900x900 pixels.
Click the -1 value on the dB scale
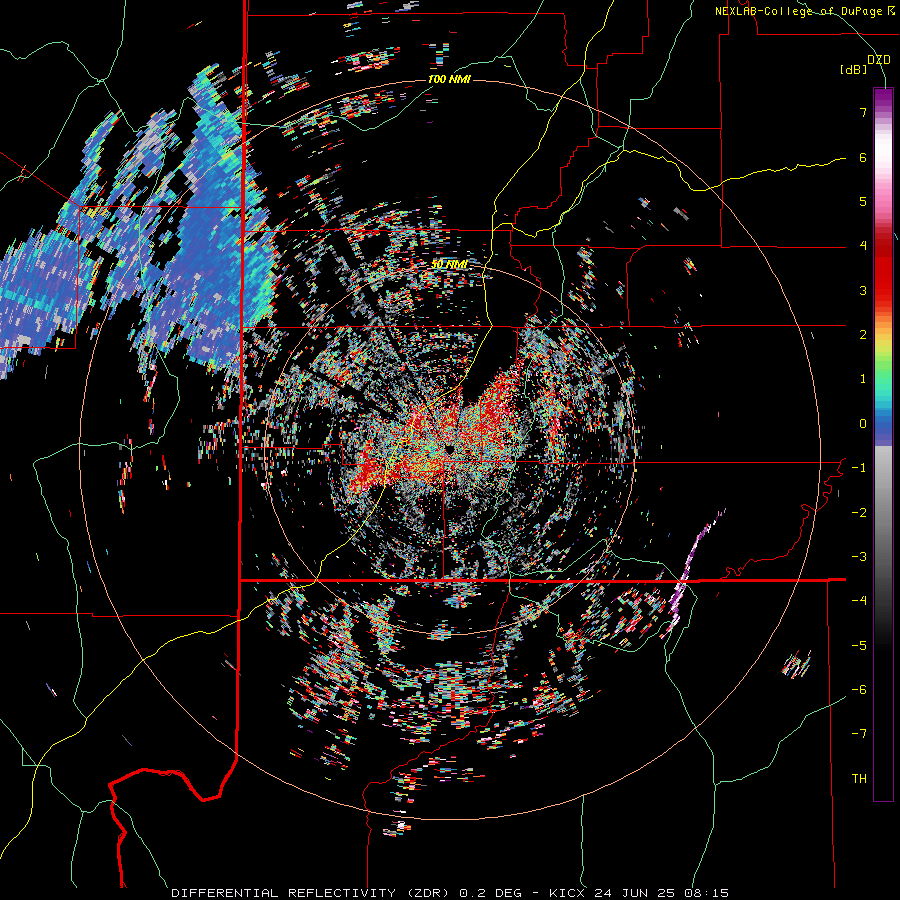tap(859, 468)
